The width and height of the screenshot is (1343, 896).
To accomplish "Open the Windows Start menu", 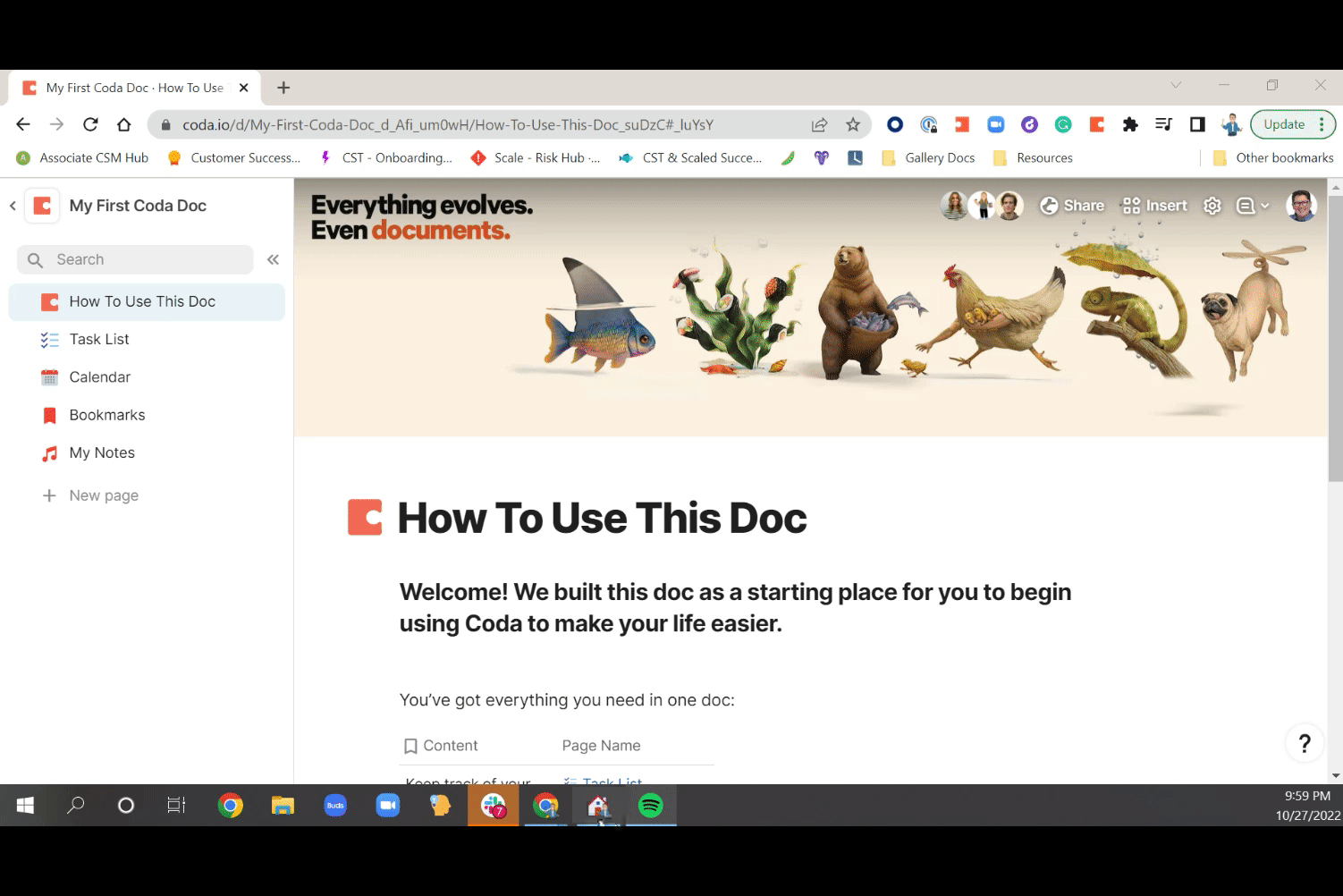I will tap(25, 806).
